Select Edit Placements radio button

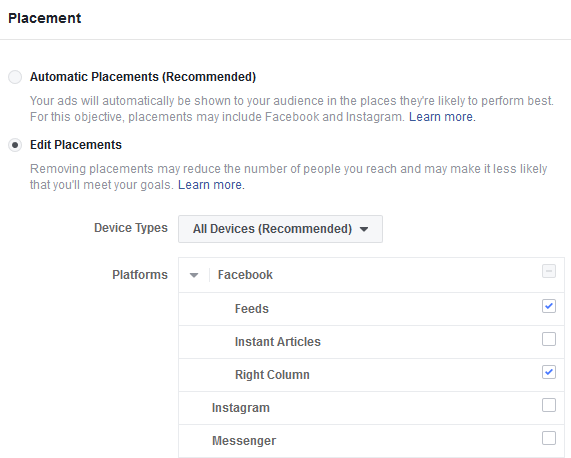click(15, 145)
